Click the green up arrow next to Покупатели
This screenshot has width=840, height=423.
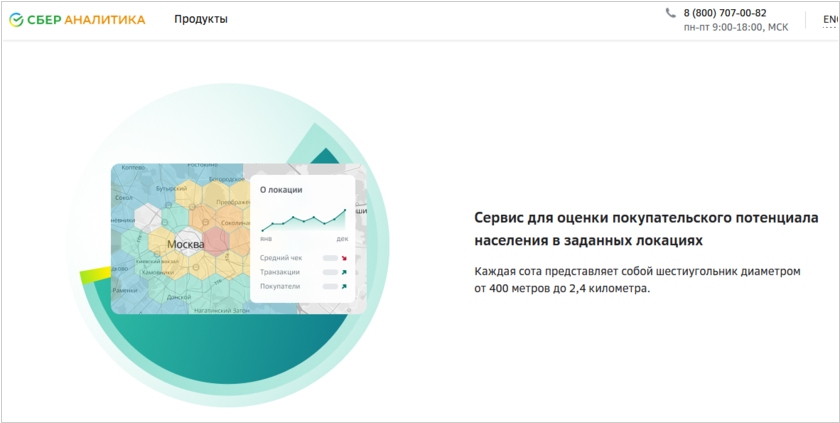tap(344, 286)
